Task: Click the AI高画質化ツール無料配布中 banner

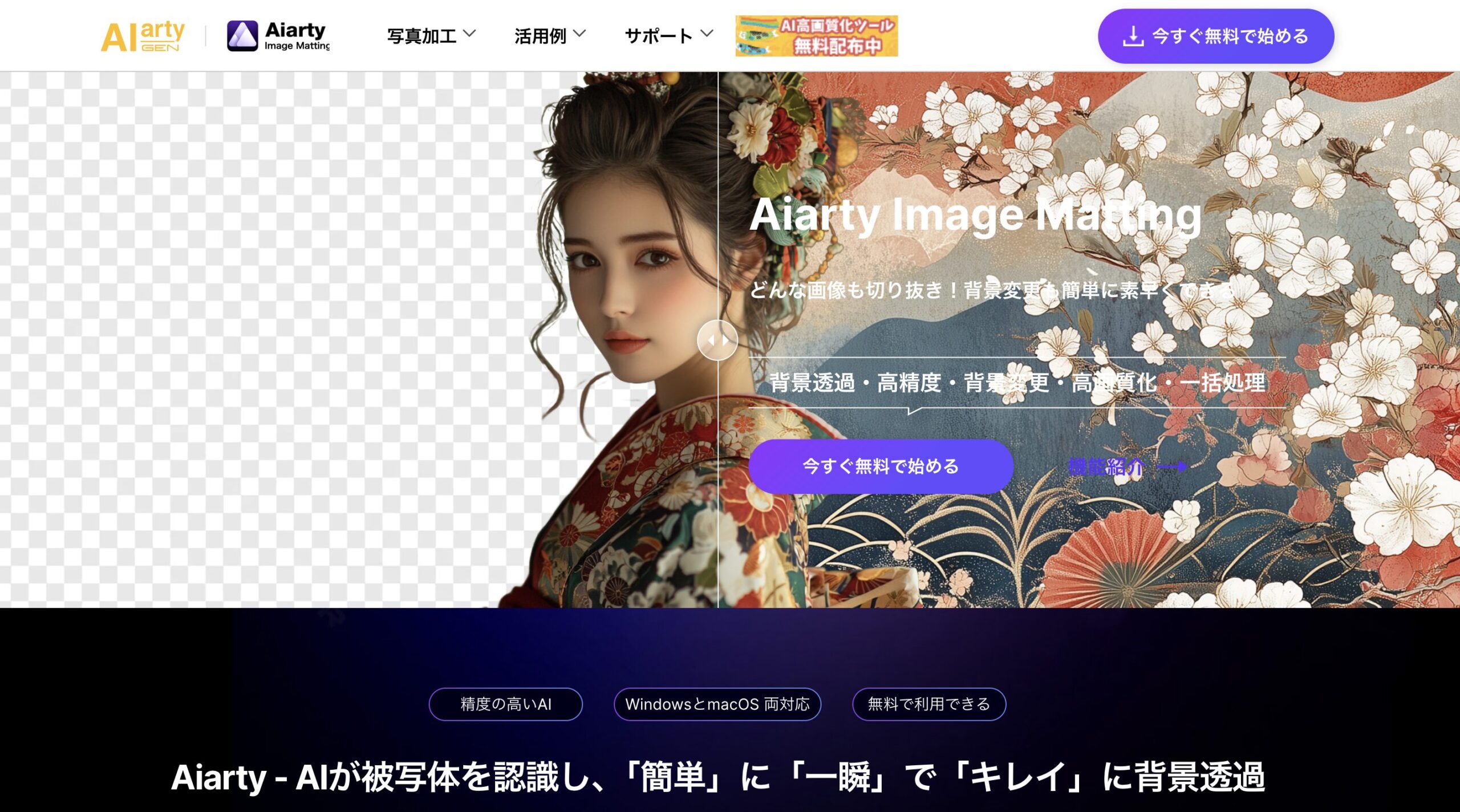Action: coord(817,36)
